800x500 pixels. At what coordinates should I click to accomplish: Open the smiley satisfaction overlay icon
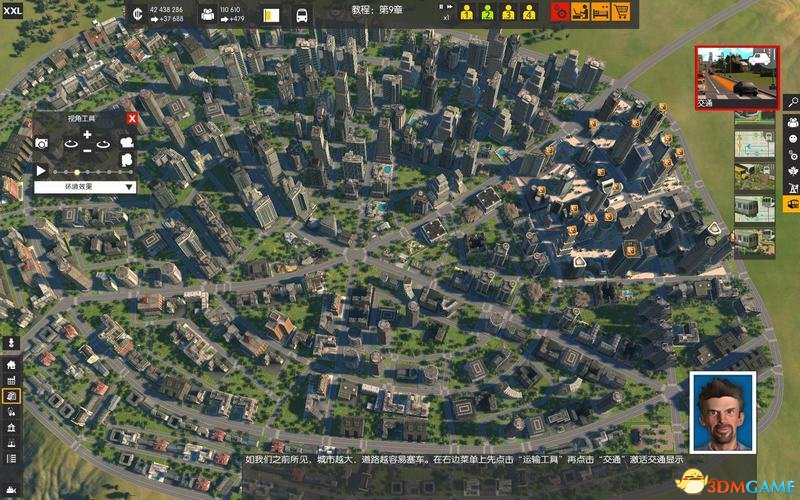[792, 139]
